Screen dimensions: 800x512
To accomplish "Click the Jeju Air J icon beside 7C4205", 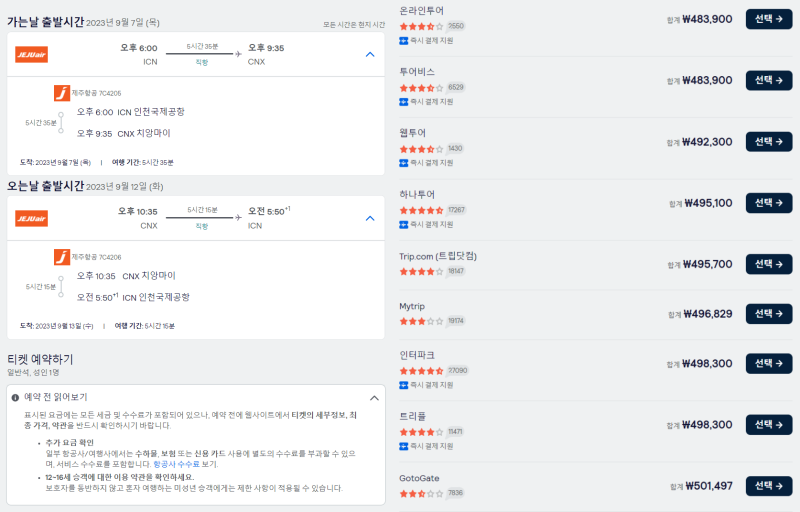I will [x=62, y=93].
